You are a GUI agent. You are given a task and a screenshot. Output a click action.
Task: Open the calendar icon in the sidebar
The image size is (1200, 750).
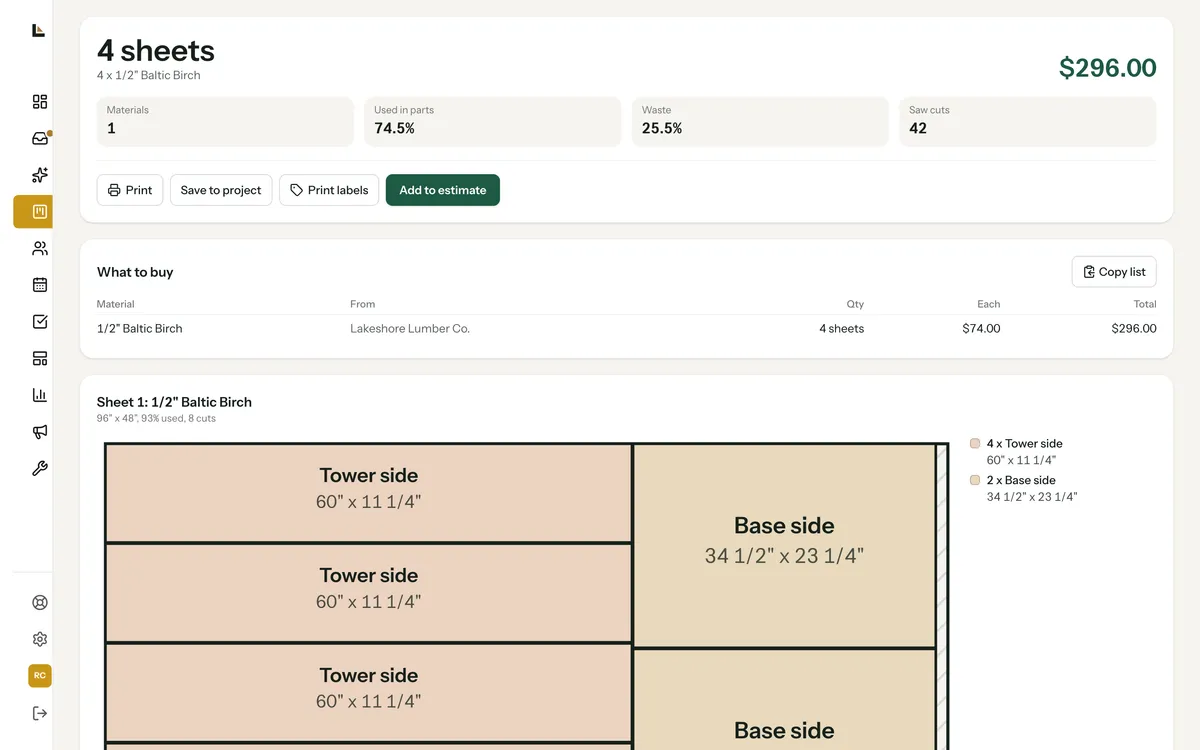[40, 285]
